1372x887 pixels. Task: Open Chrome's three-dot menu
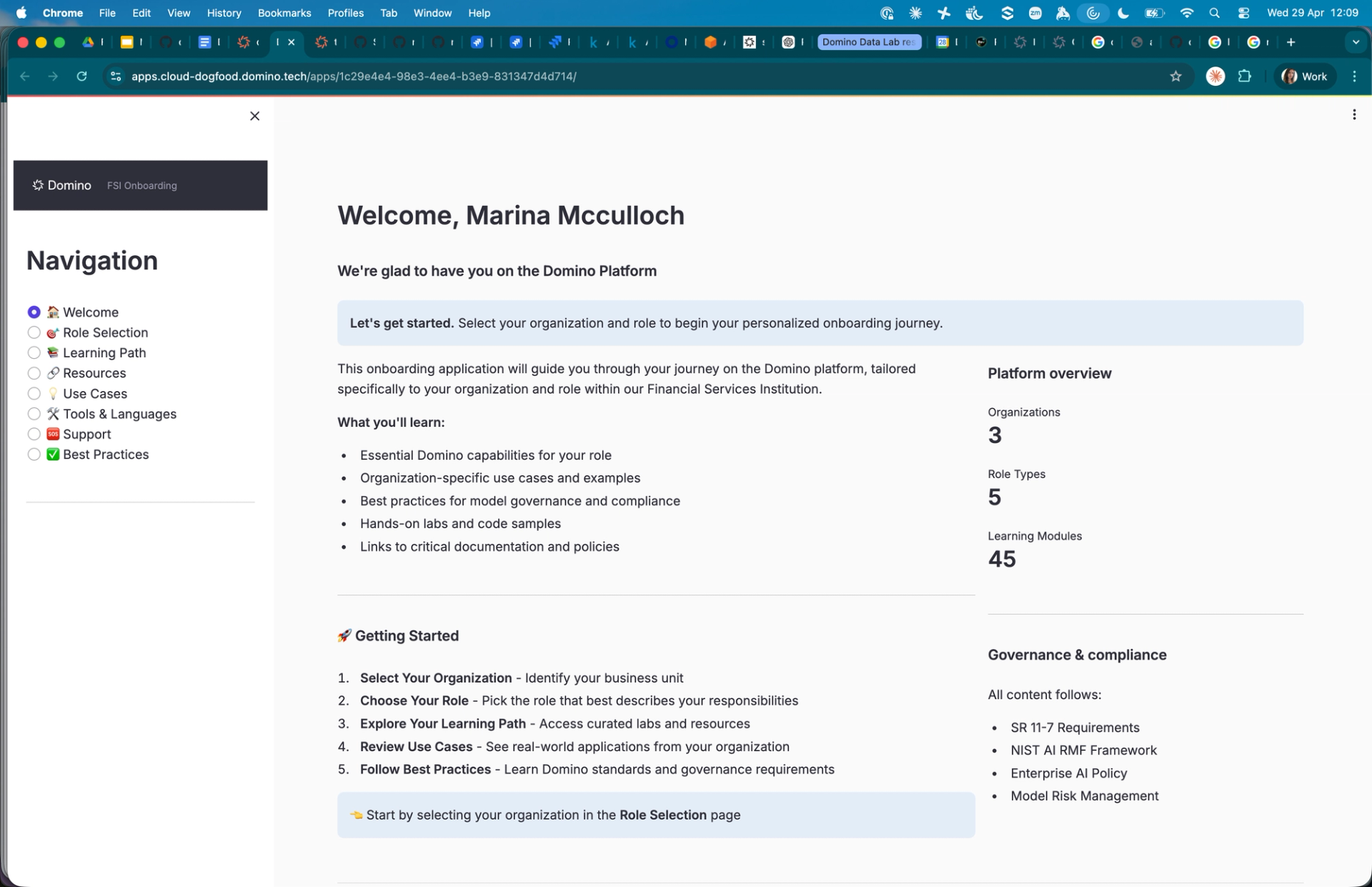click(1354, 76)
